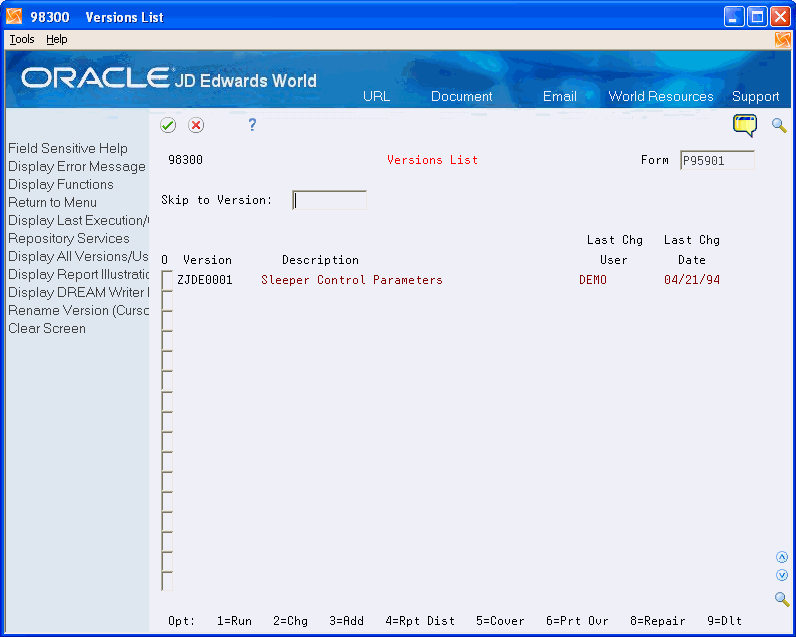Select Display All Versions option
The height and width of the screenshot is (637, 796).
(78, 256)
